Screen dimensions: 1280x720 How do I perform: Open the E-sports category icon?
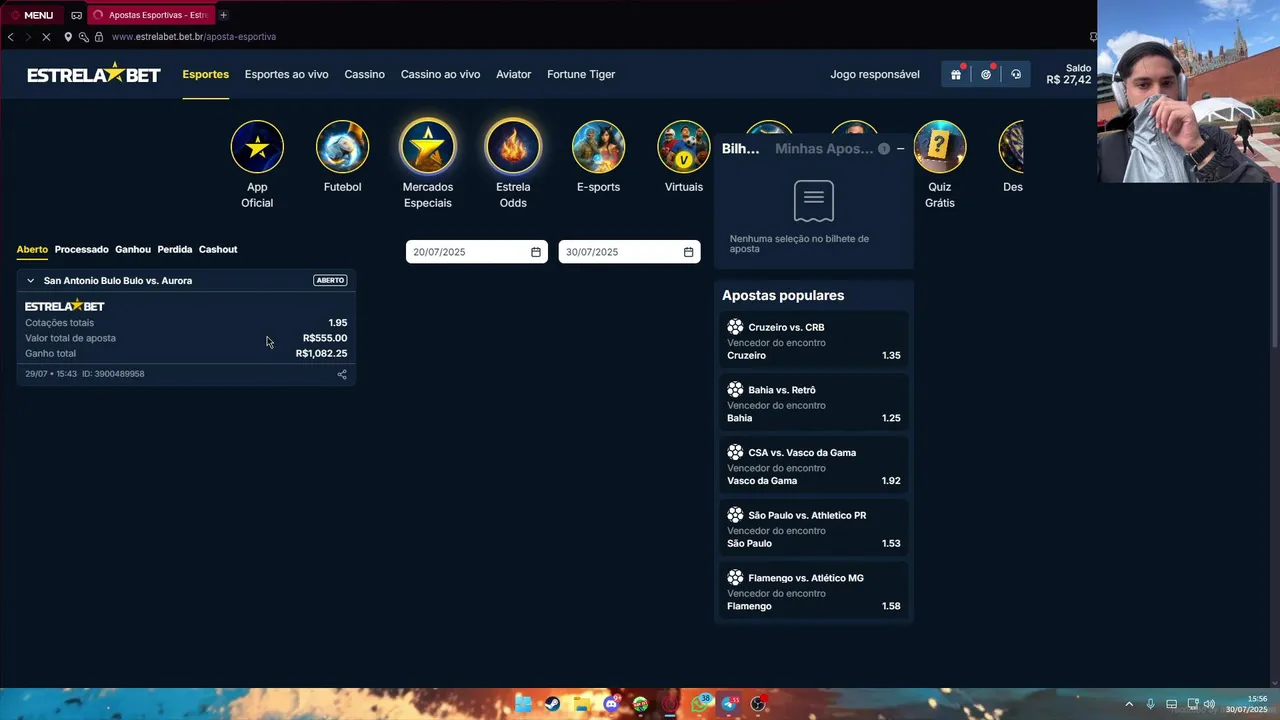(x=598, y=146)
